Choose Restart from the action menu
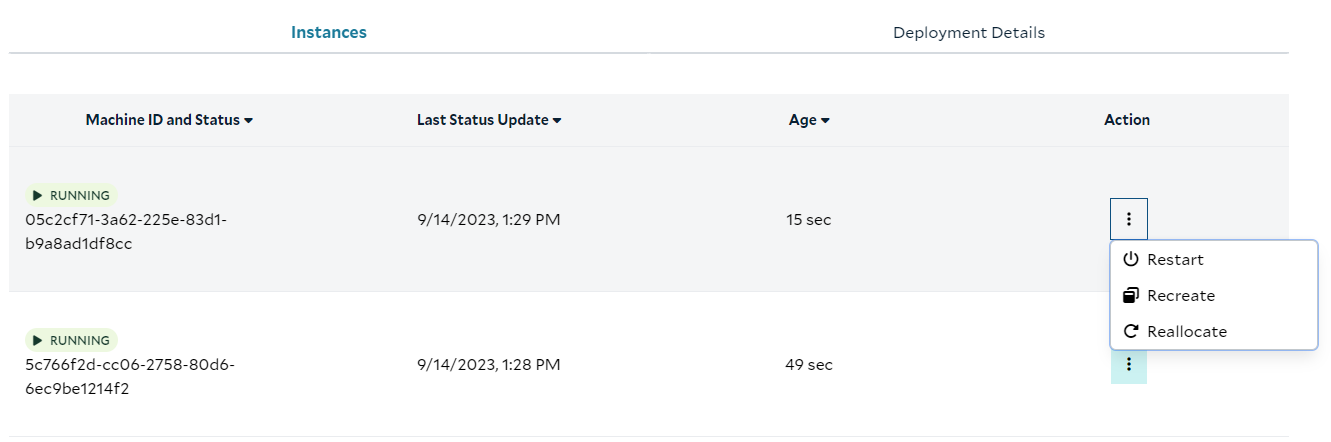The width and height of the screenshot is (1331, 442). tap(1175, 260)
